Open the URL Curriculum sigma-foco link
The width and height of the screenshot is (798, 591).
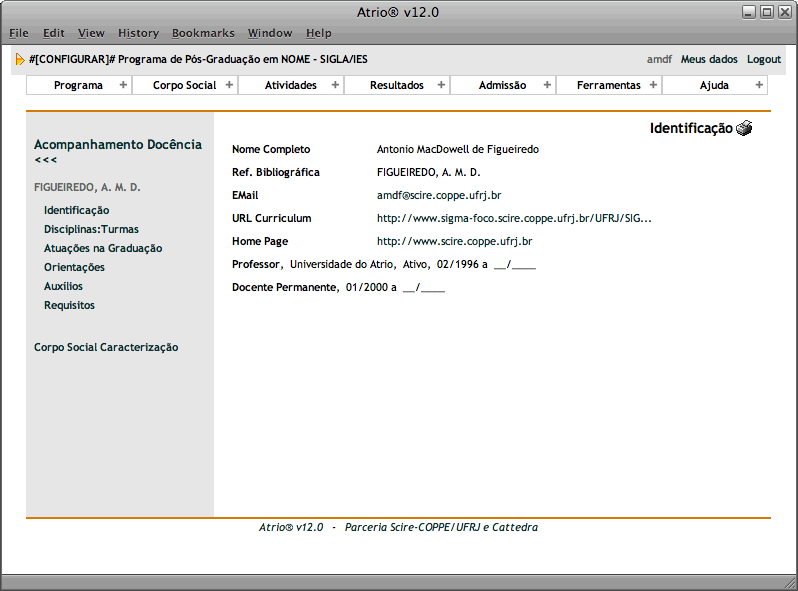pyautogui.click(x=514, y=218)
